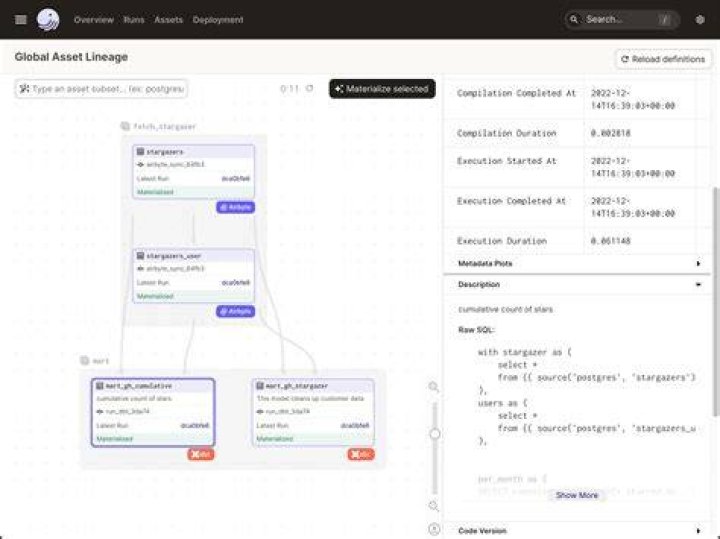This screenshot has height=539, width=720.
Task: Click the Airbyte badge under stargazers_user
Action: (235, 311)
